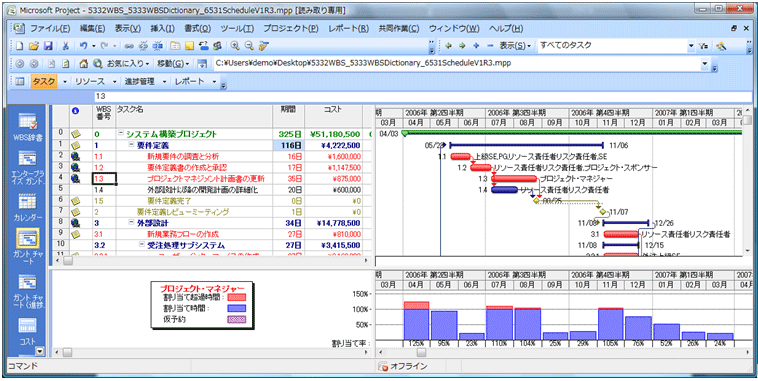This screenshot has width=758, height=381.
Task: Click the Undo arrow toolbar icon
Action: tap(83, 46)
